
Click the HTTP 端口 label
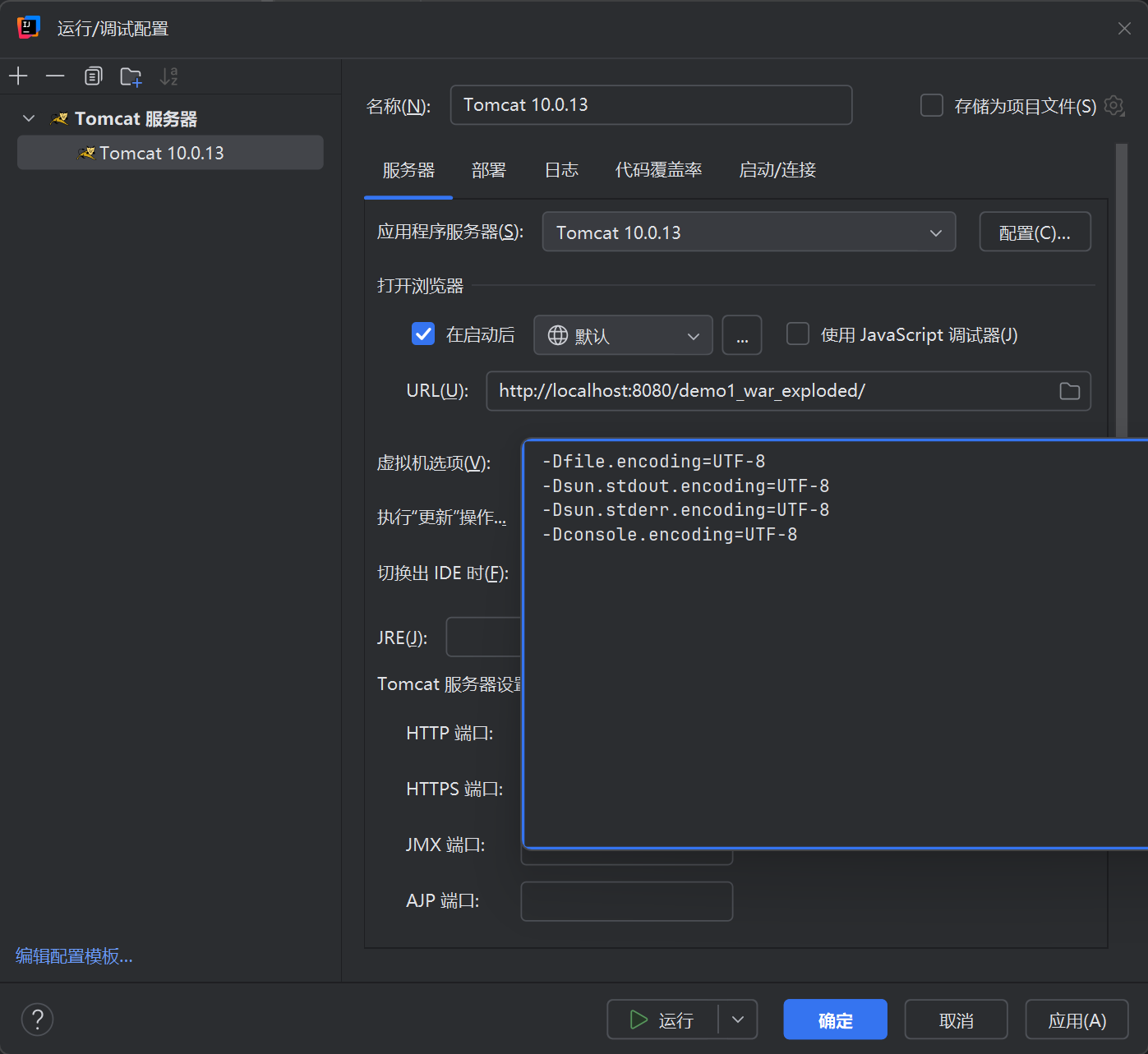pos(450,733)
